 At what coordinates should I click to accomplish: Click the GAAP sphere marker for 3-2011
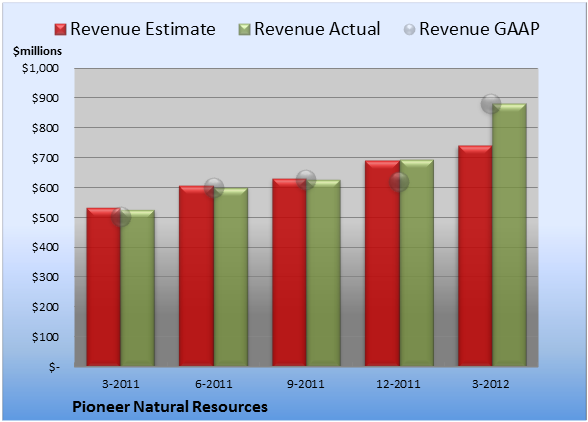coord(121,217)
